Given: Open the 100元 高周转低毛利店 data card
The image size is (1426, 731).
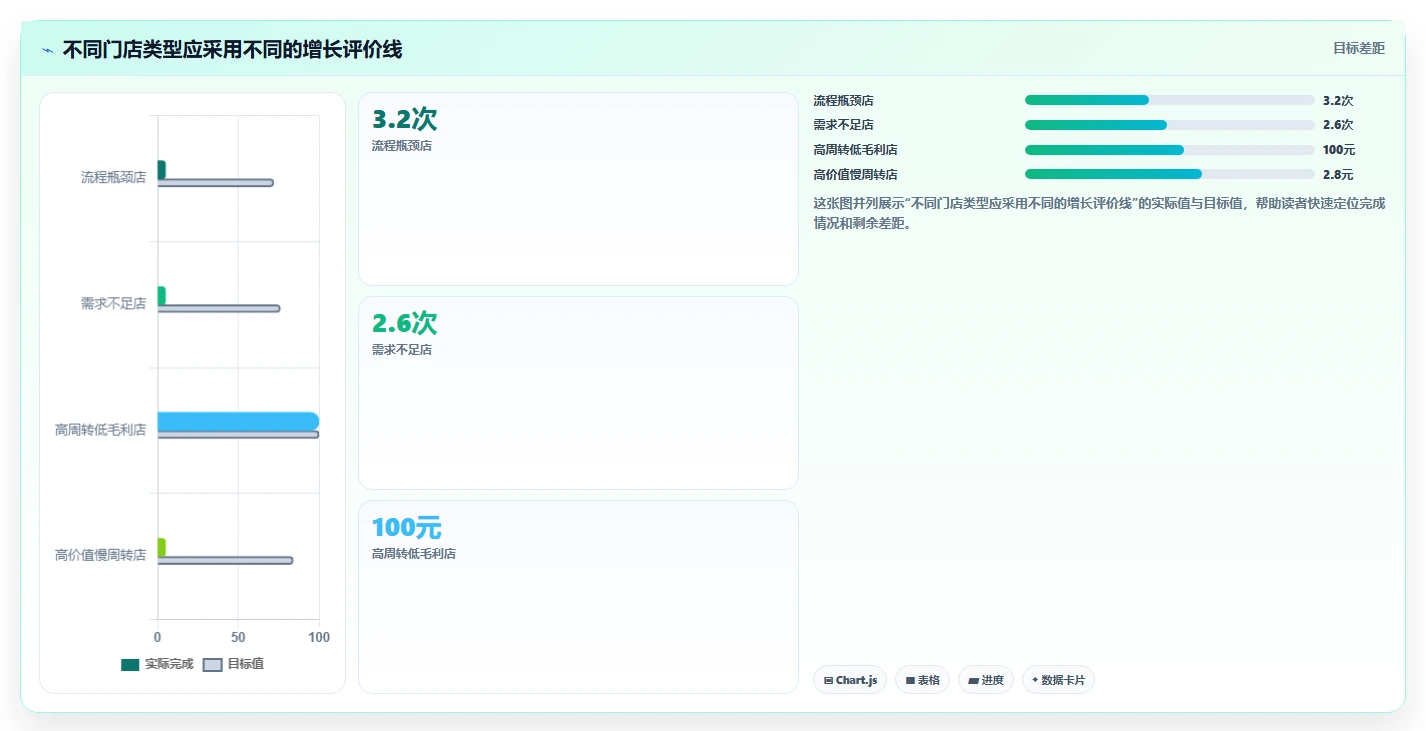Looking at the screenshot, I should tap(578, 597).
